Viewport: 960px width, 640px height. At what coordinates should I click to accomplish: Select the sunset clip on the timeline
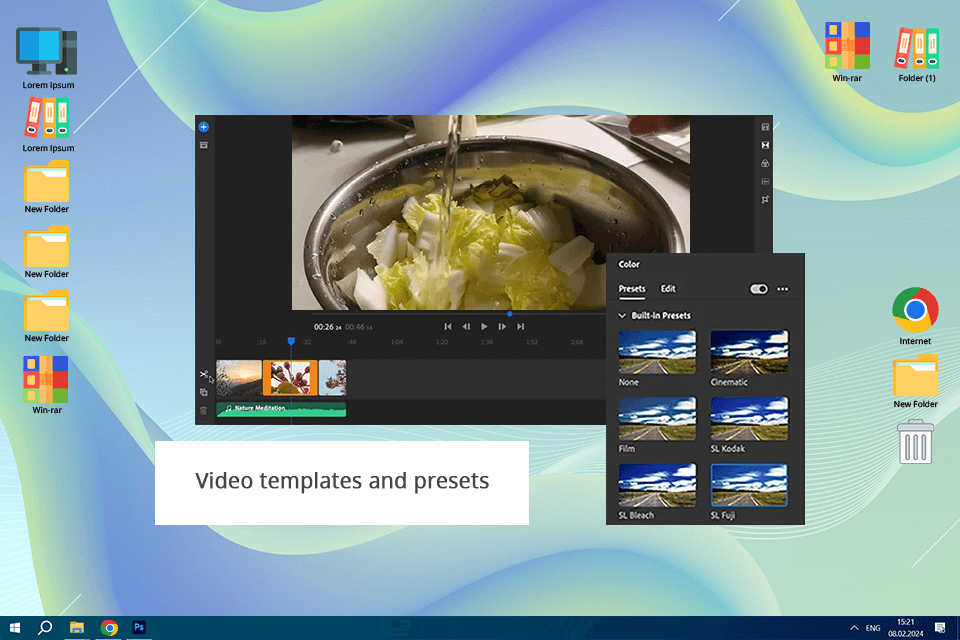(239, 378)
